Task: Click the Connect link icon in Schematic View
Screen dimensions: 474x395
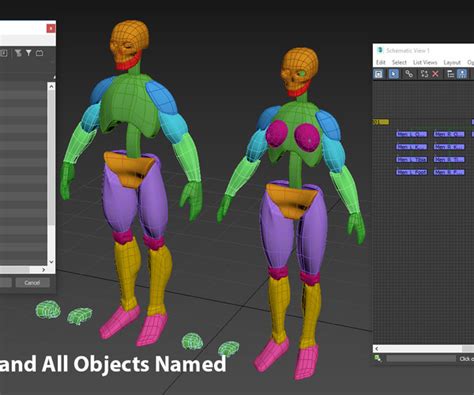Action: click(x=409, y=74)
